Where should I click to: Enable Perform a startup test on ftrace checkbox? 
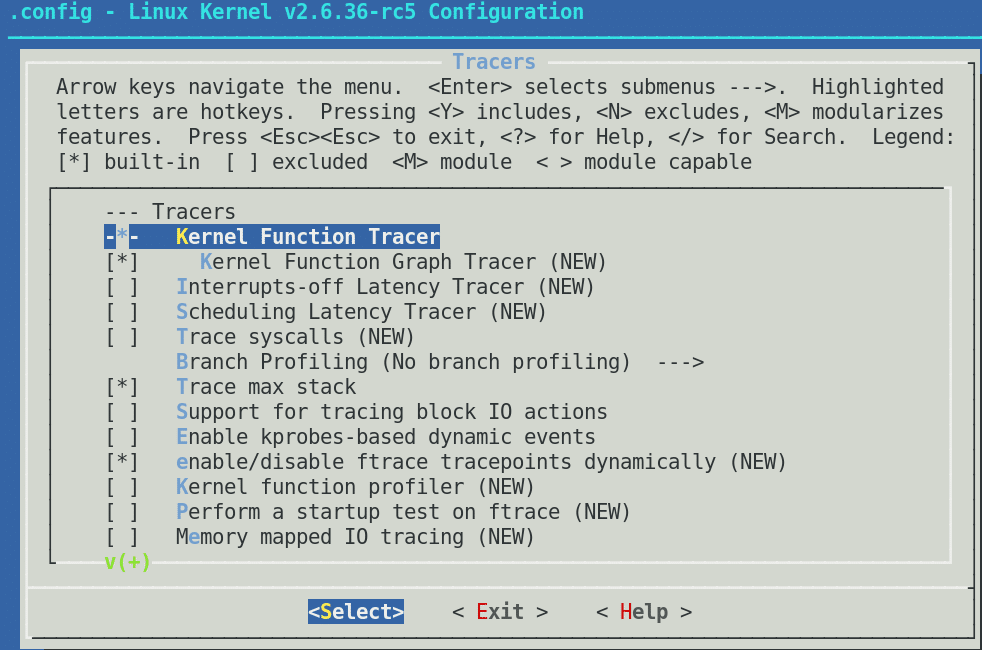click(122, 512)
